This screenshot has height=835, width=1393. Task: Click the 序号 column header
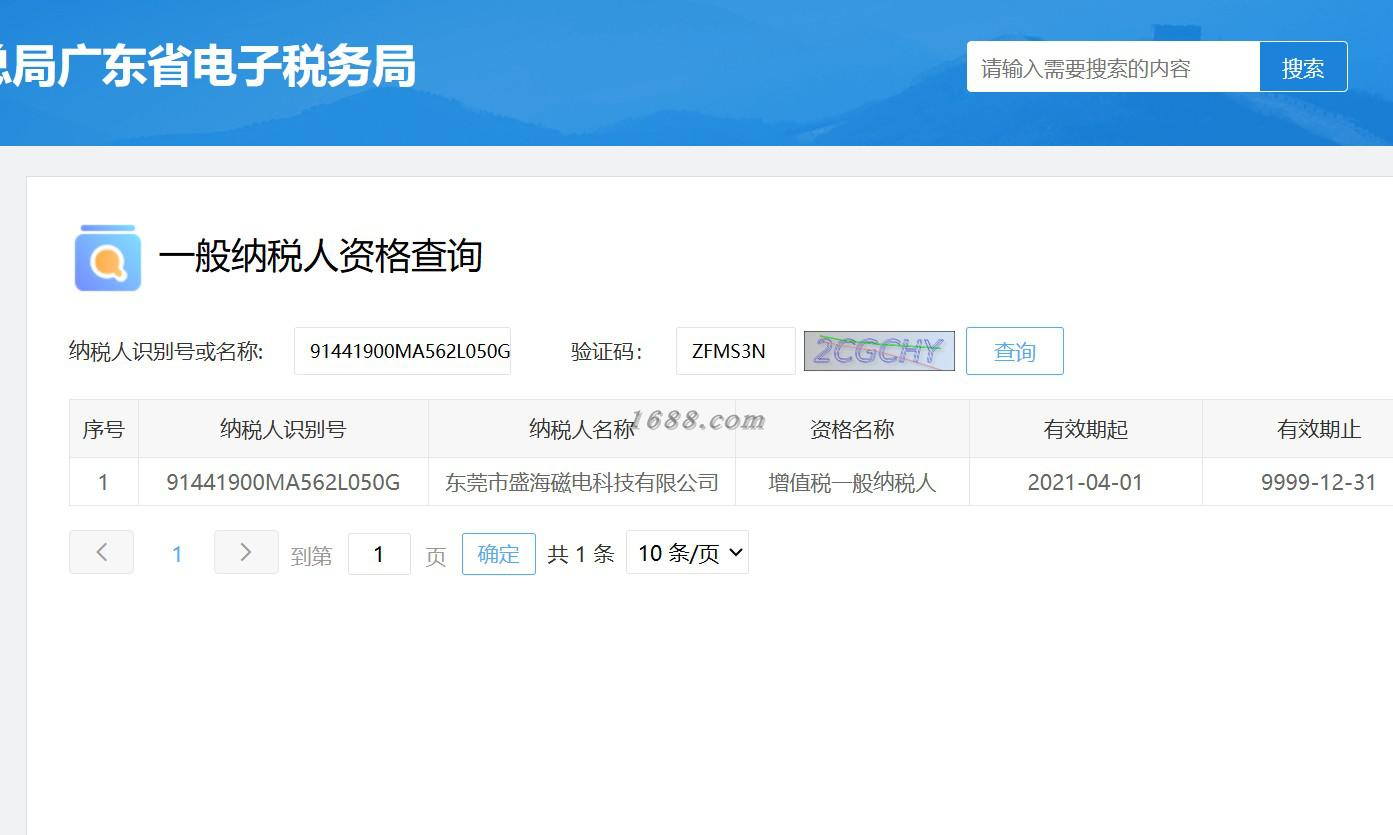click(104, 429)
